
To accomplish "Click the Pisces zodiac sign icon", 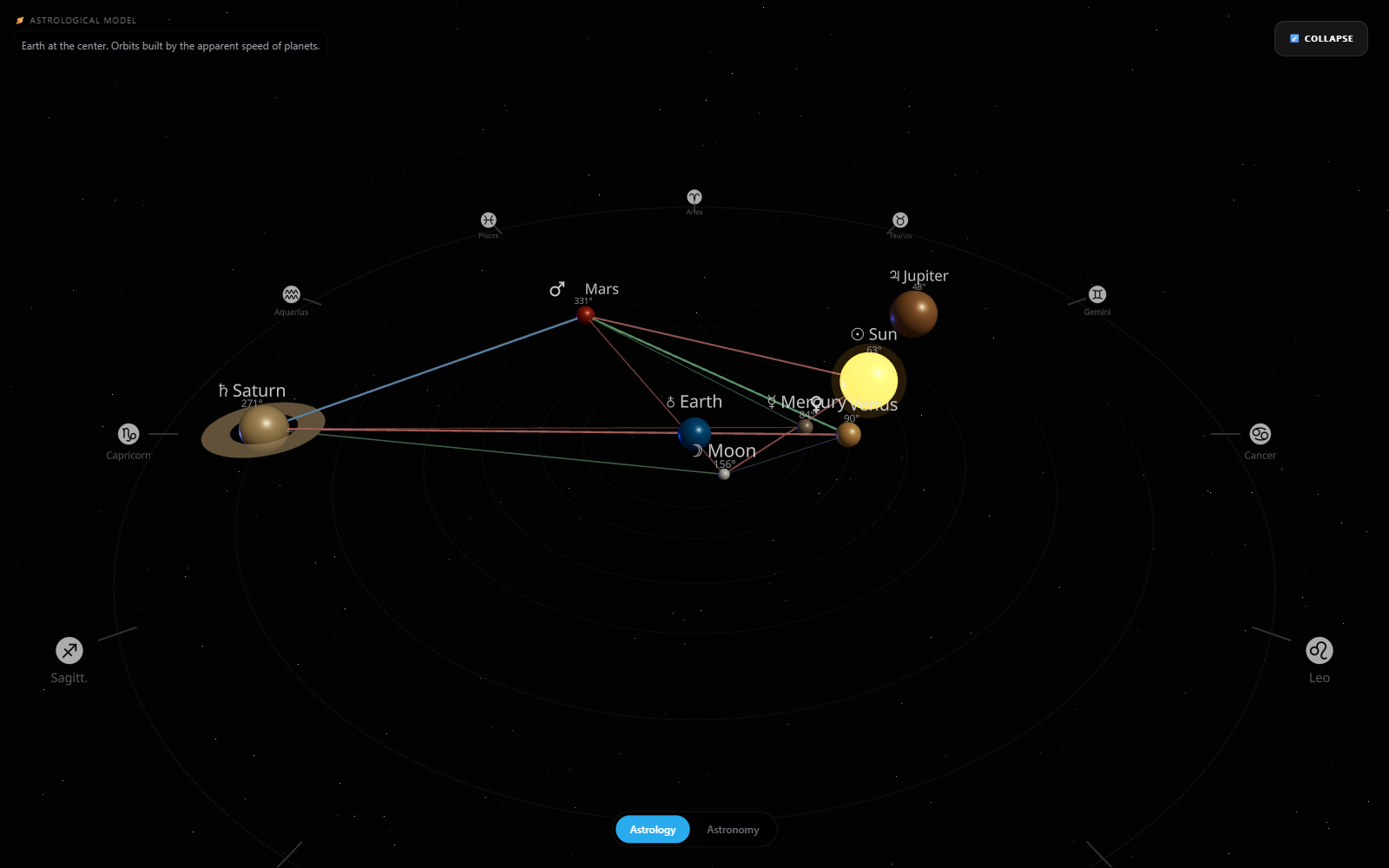I will pyautogui.click(x=489, y=220).
